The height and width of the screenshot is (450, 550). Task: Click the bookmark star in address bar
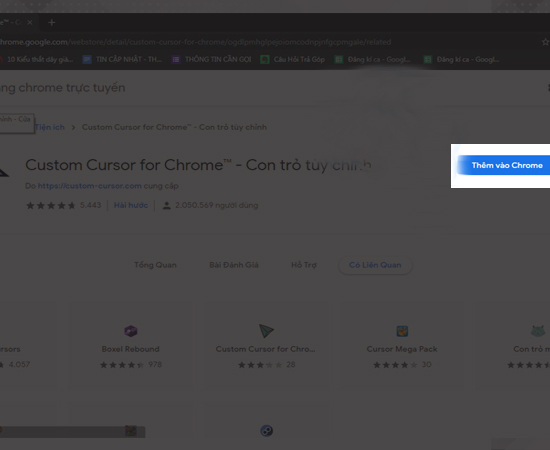(x=545, y=42)
